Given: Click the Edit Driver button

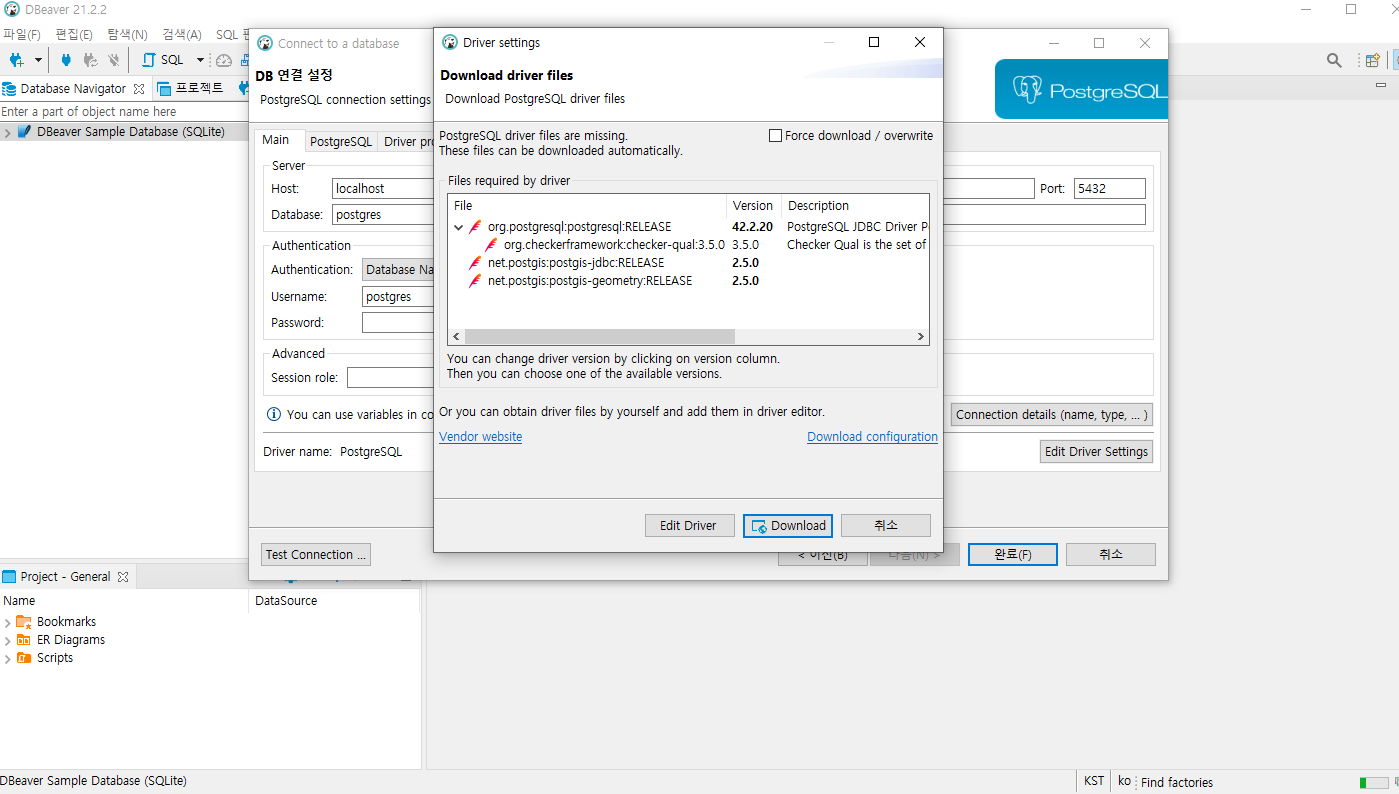Looking at the screenshot, I should [x=689, y=525].
